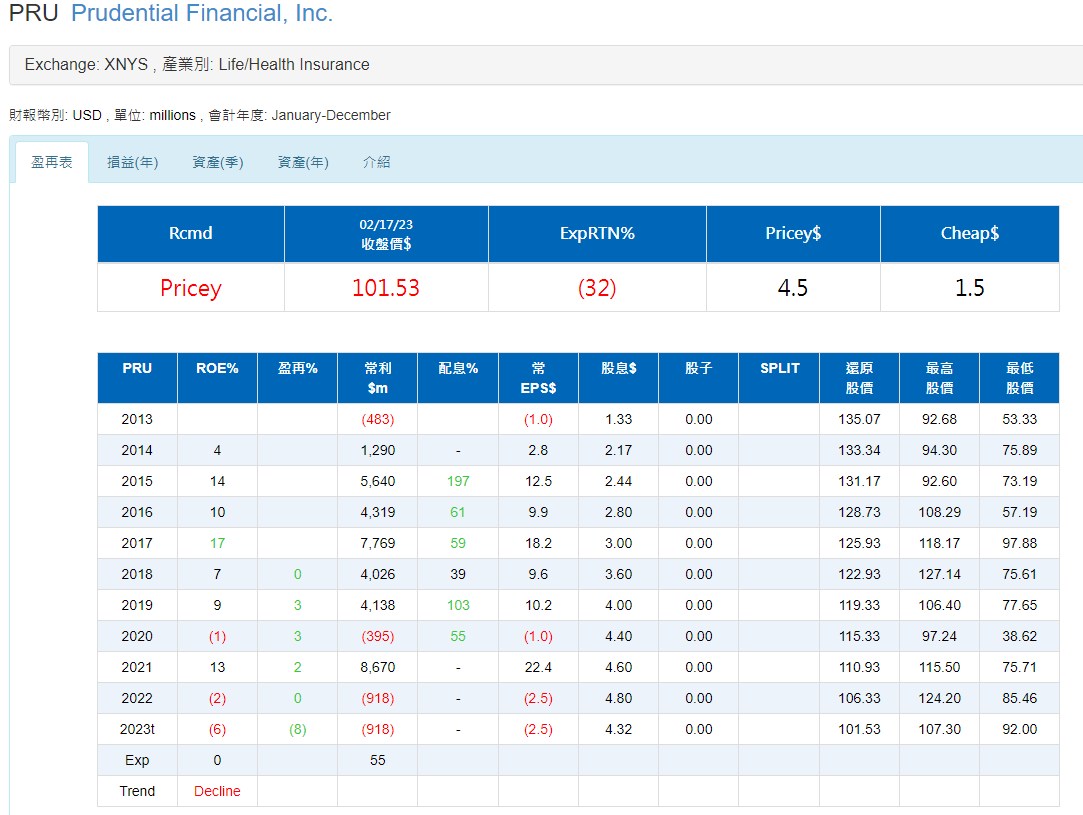Viewport: 1083px width, 815px height.
Task: Open the 資產(年) tab
Action: [303, 162]
